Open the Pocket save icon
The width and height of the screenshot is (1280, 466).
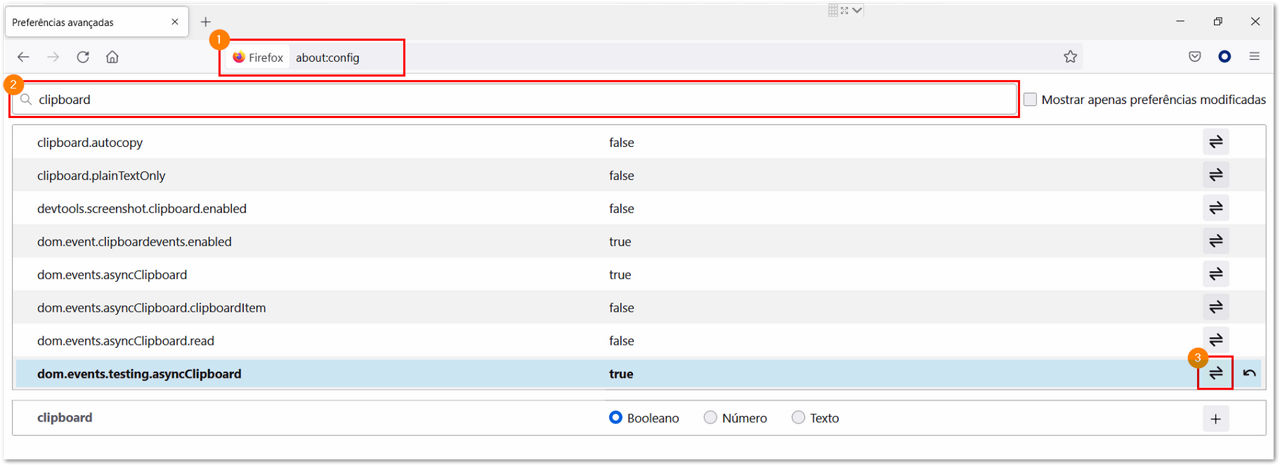point(1195,57)
